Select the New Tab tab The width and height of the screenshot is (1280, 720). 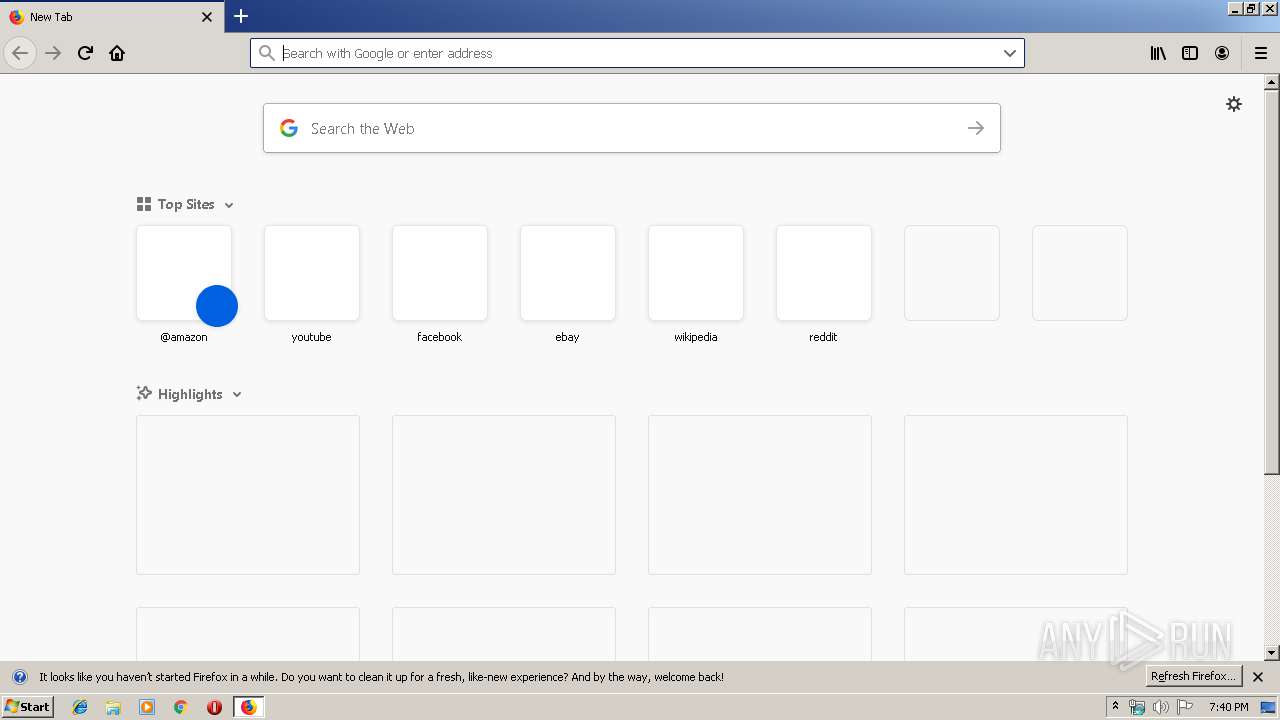pos(112,17)
